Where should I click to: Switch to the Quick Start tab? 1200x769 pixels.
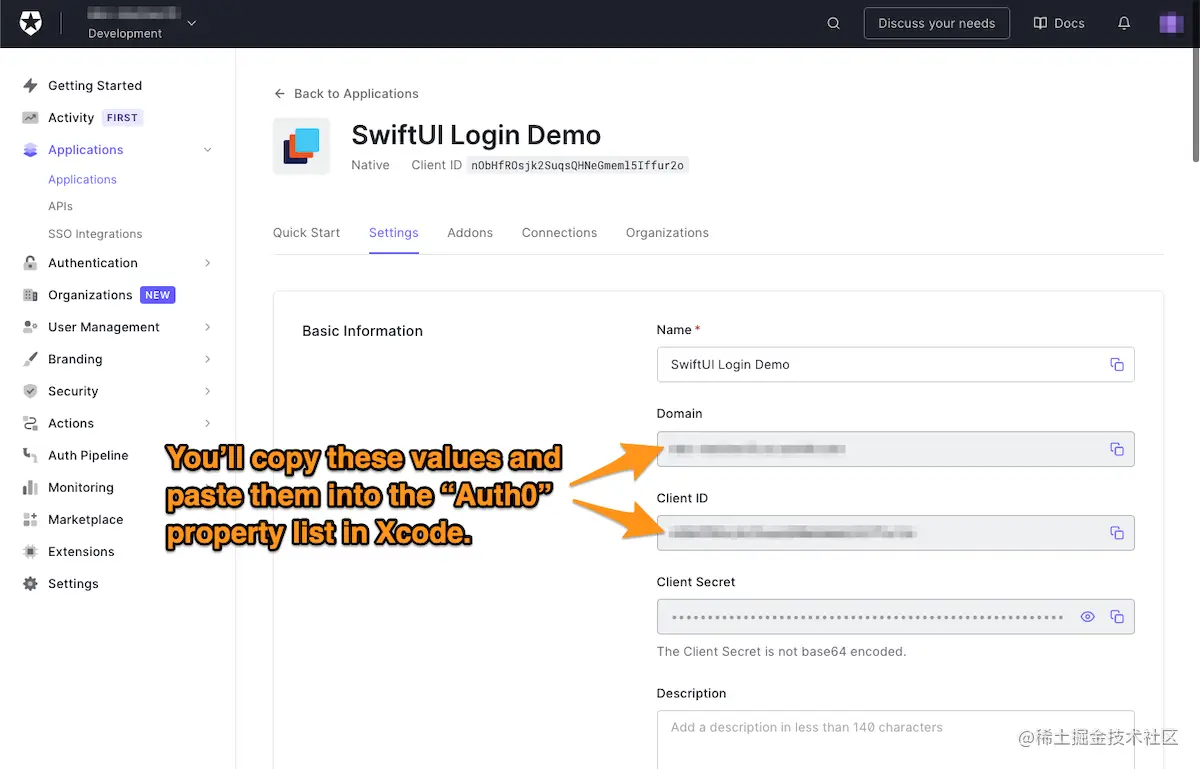click(306, 232)
